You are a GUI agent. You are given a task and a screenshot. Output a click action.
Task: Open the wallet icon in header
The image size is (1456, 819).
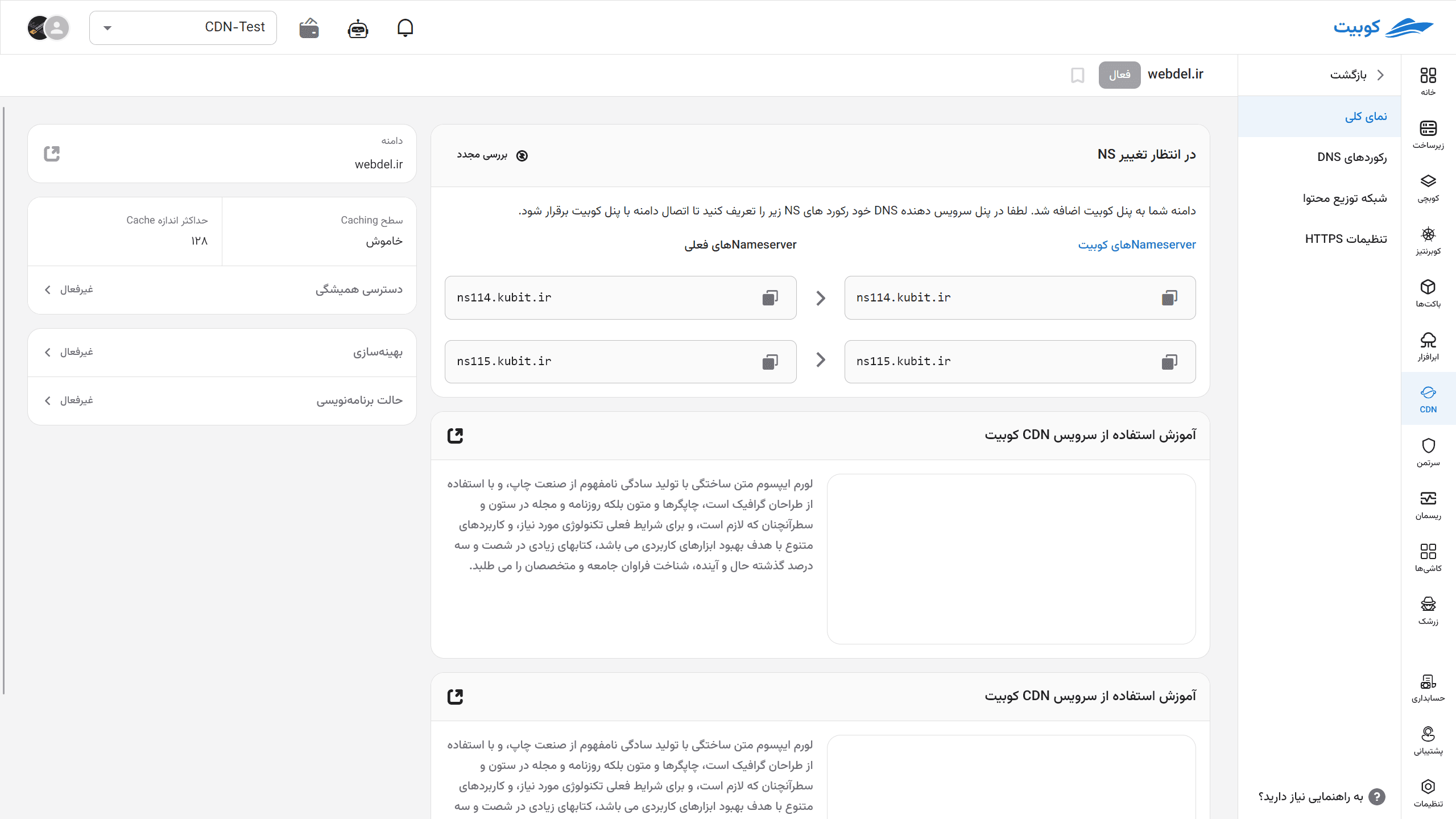coord(309,27)
